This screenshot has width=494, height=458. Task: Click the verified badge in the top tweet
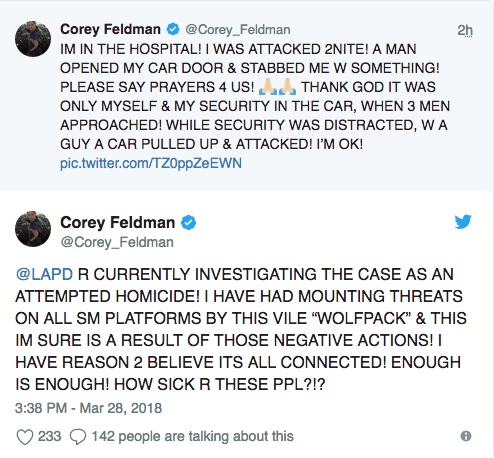tap(173, 29)
